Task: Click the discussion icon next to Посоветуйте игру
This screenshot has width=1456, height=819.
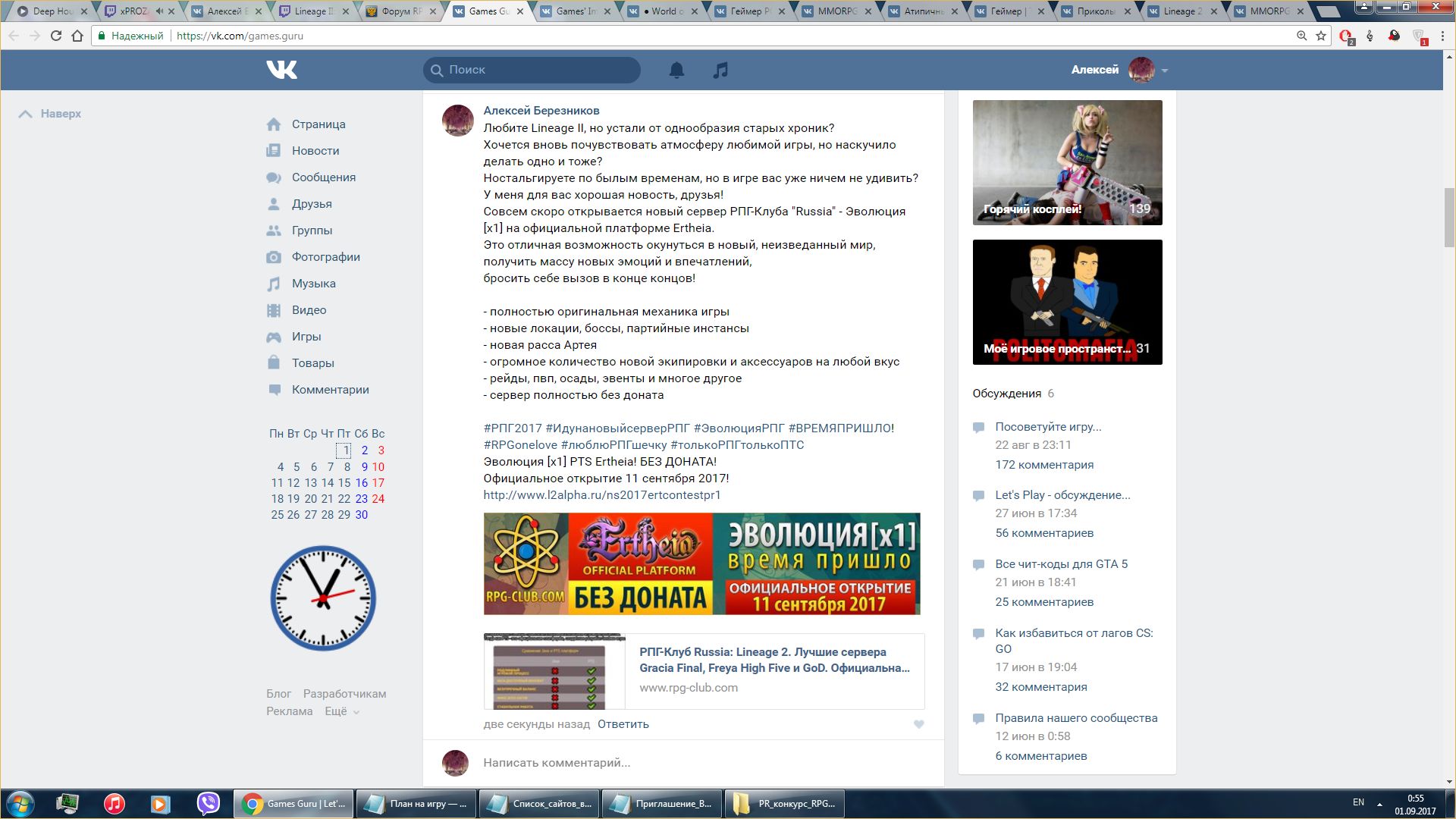Action: [978, 428]
